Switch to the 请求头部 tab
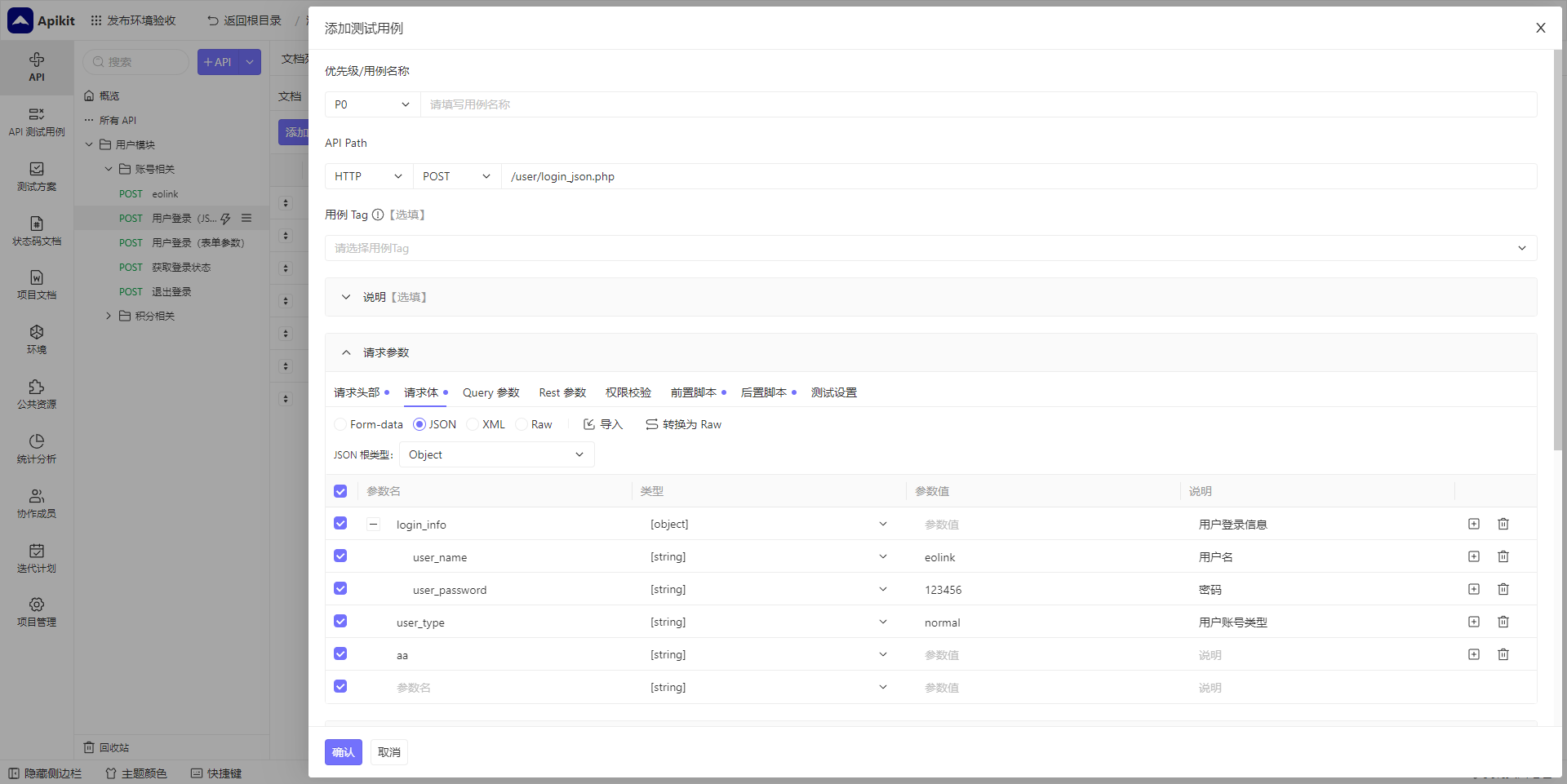Screen dimensions: 1567x784 click(357, 392)
